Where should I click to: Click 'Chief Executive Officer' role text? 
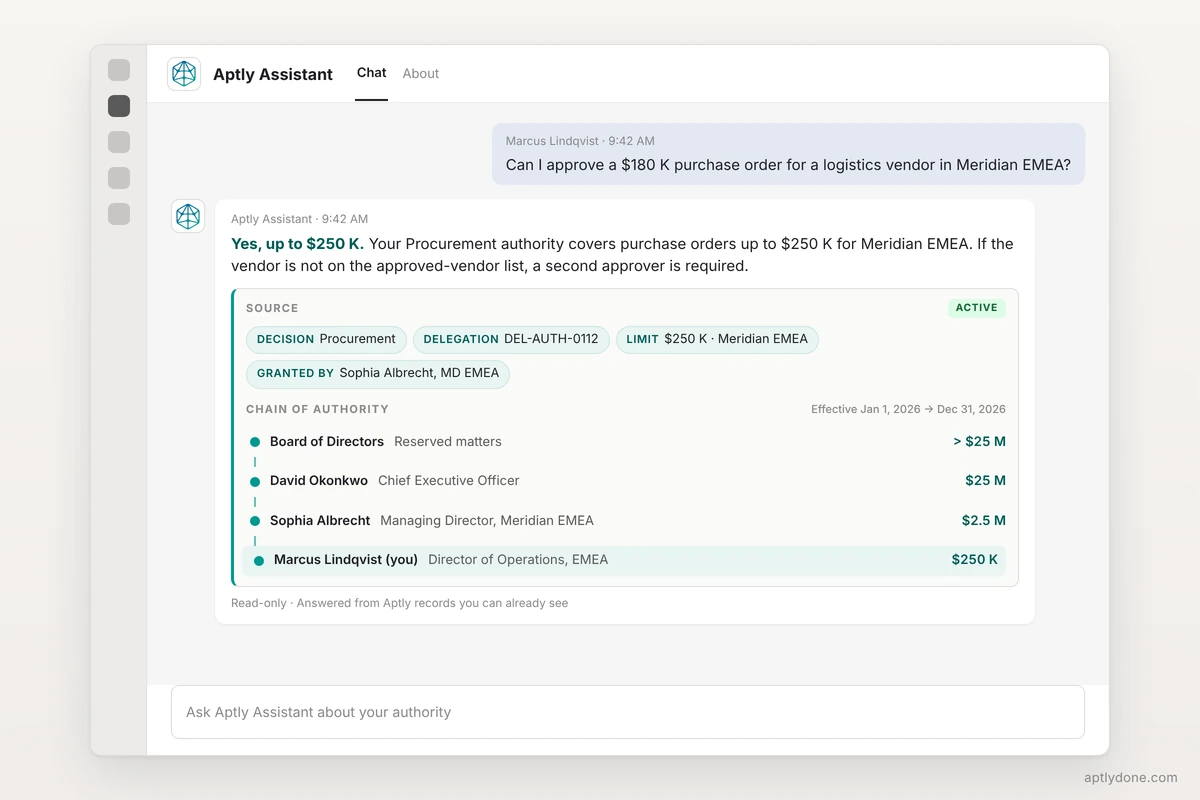pos(449,481)
